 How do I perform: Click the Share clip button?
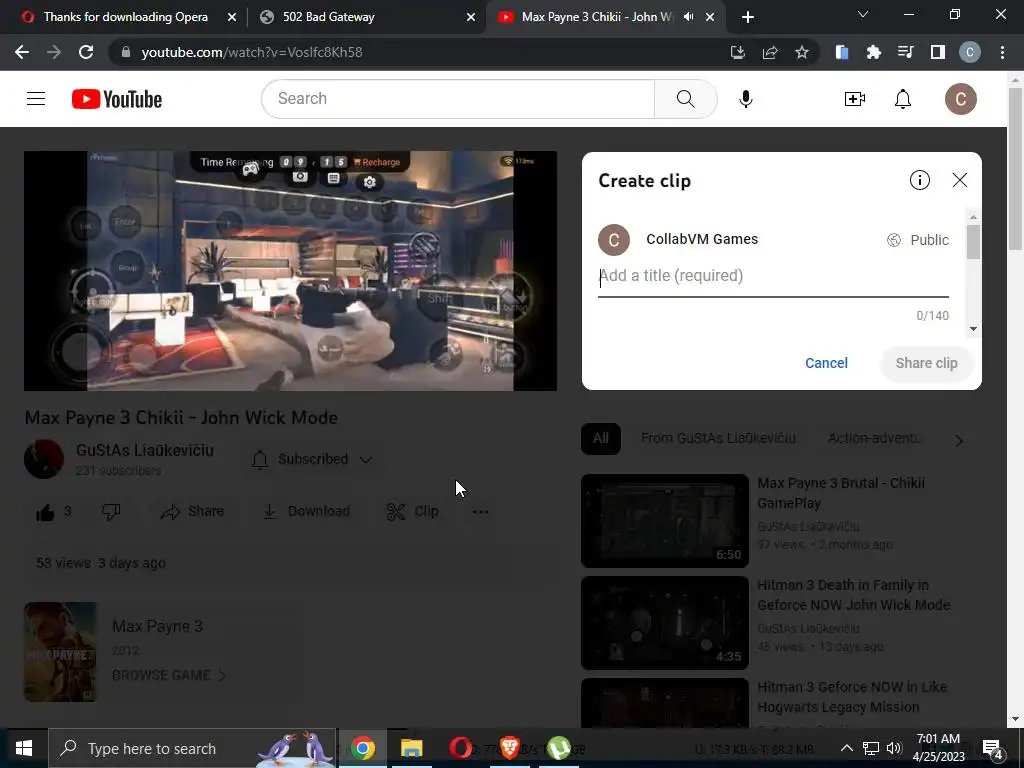pos(926,363)
